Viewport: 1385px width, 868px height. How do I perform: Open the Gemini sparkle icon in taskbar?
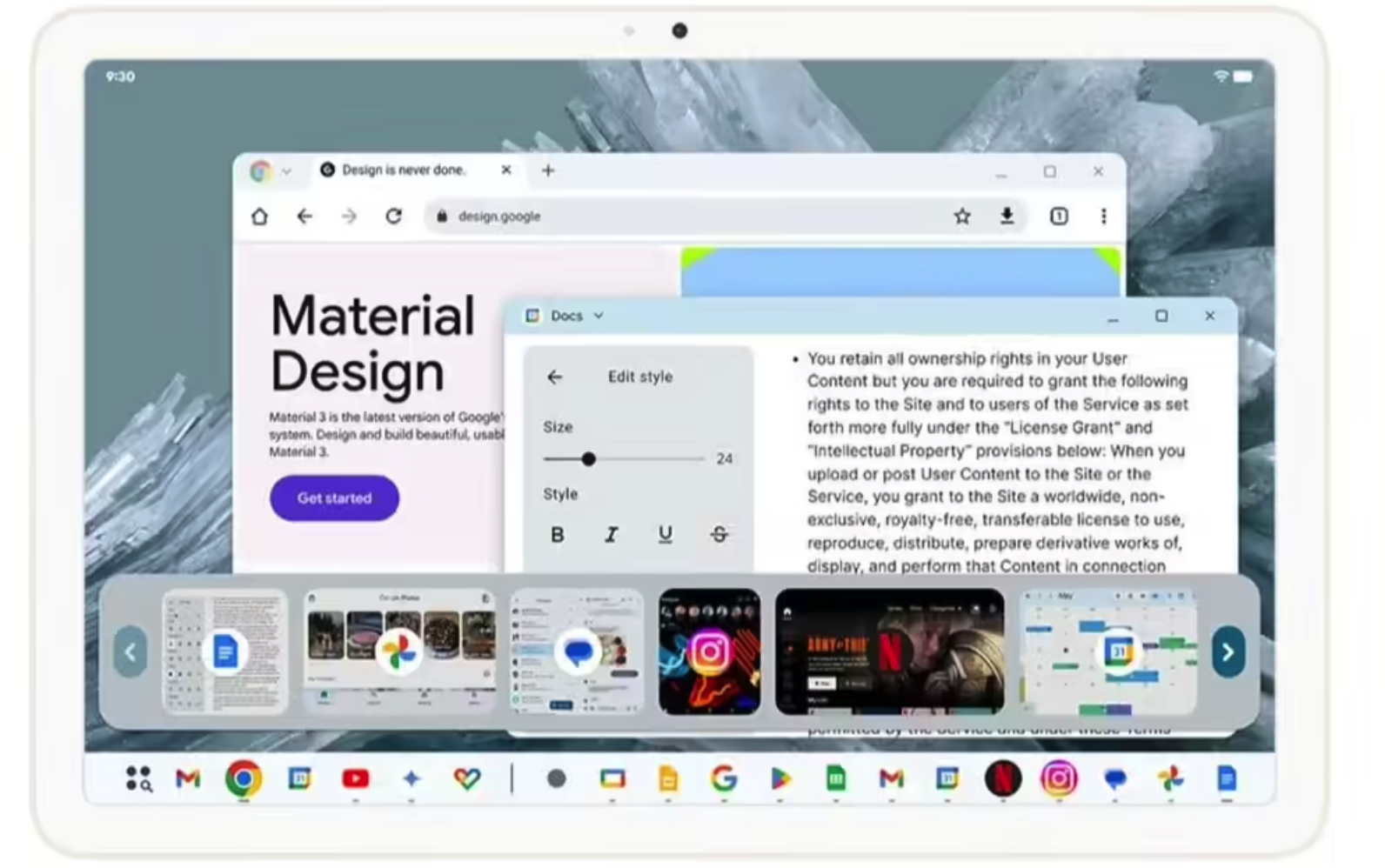[411, 778]
